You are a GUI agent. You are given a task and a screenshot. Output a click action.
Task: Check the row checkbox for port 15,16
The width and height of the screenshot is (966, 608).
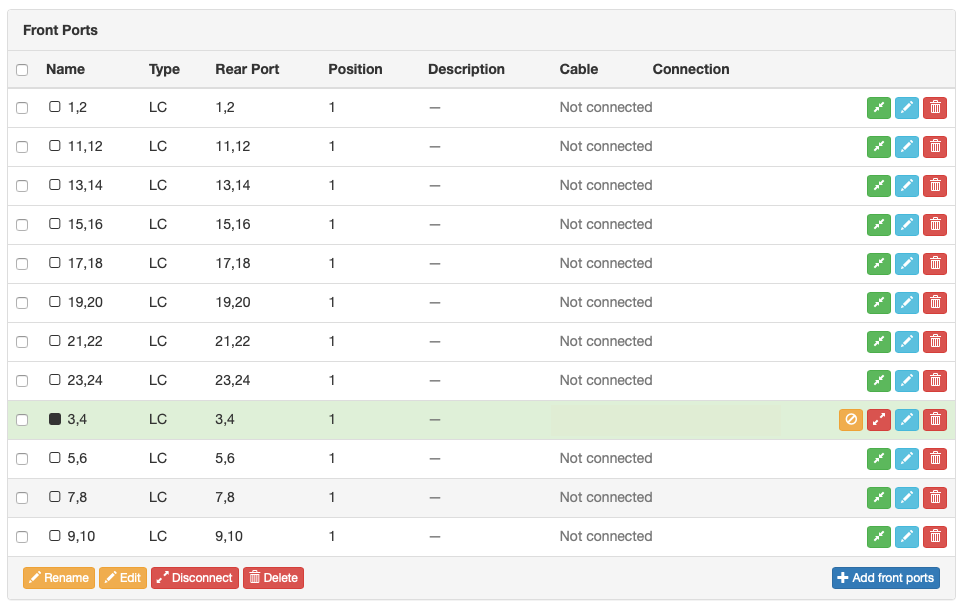click(22, 225)
